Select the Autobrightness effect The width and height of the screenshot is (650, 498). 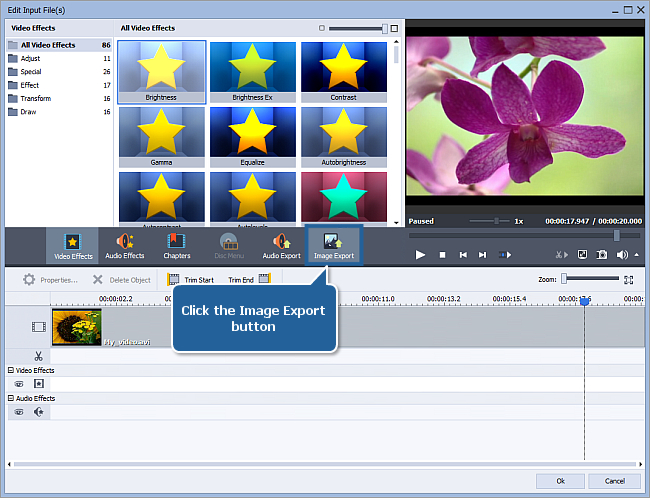click(344, 137)
